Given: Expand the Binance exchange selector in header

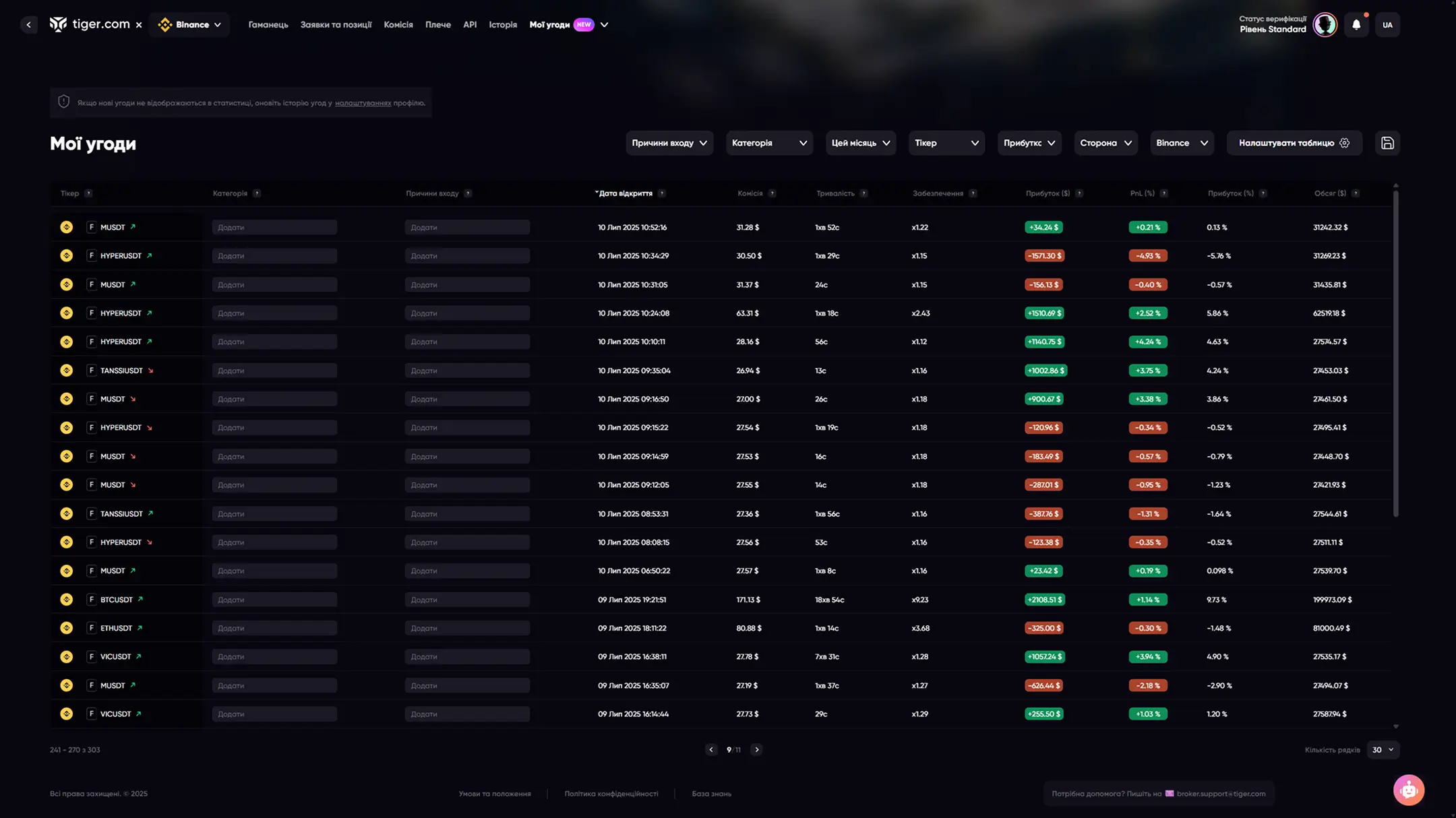Looking at the screenshot, I should pos(189,25).
